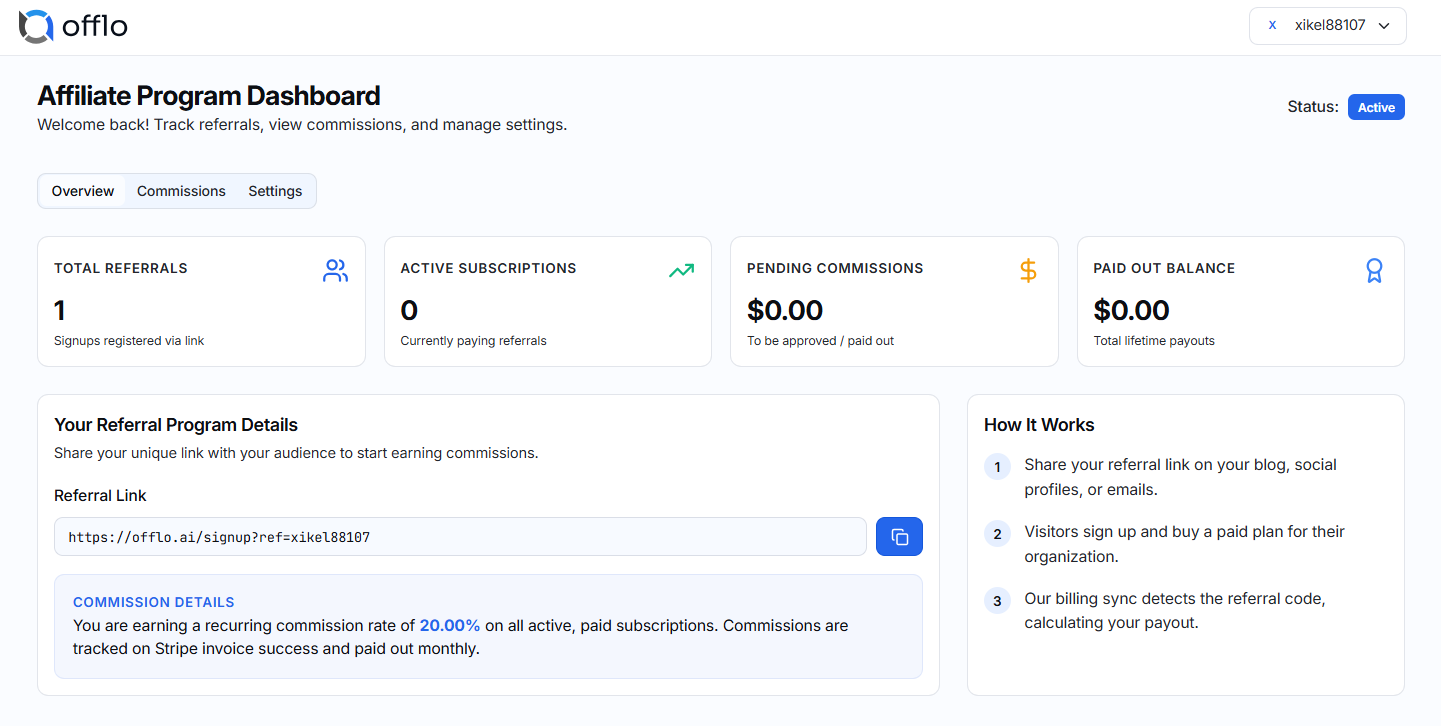Expand the account menu chevron
The height and width of the screenshot is (726, 1441).
pyautogui.click(x=1384, y=26)
